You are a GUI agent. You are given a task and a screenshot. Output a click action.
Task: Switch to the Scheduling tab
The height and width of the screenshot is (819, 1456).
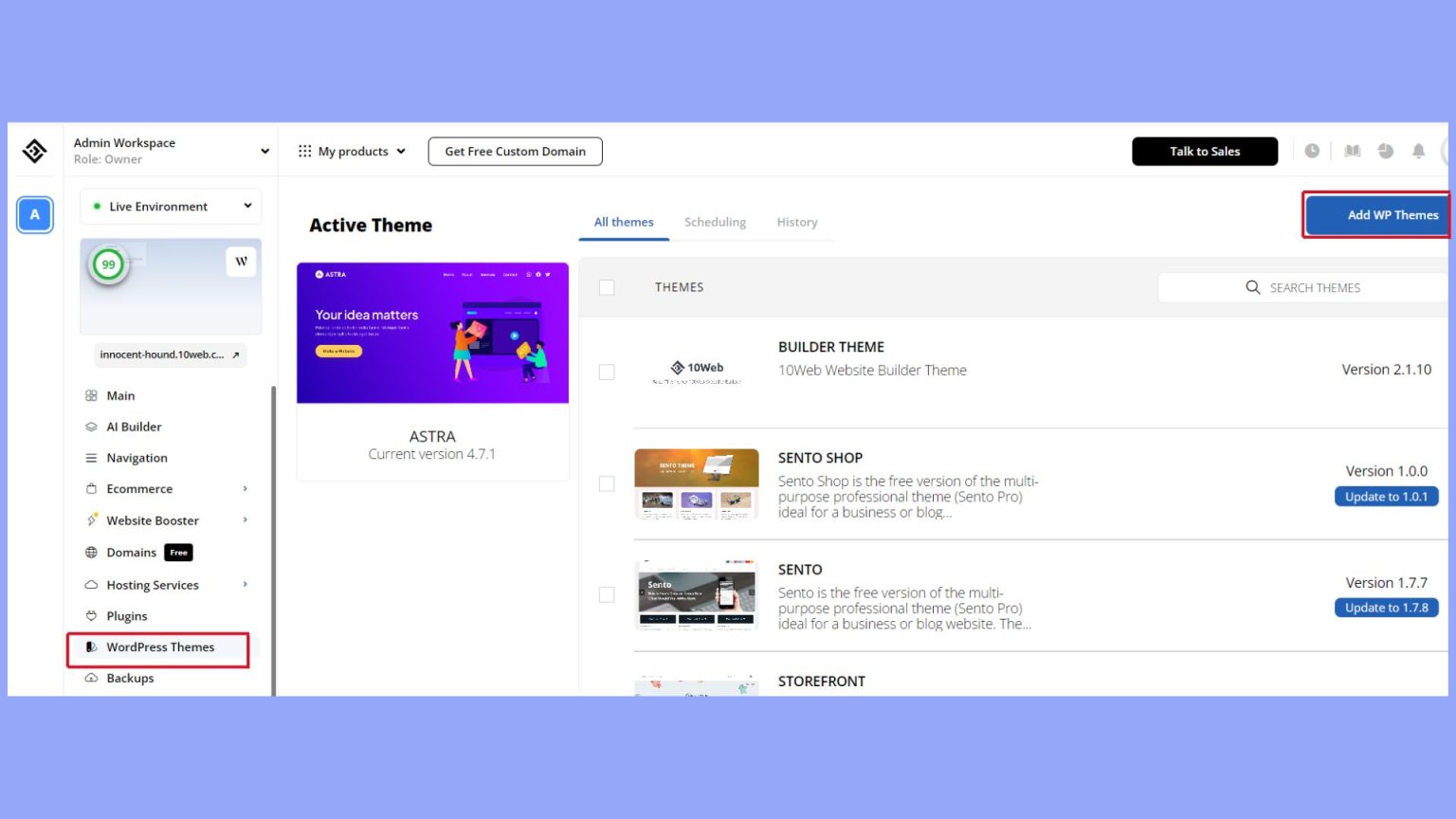[x=715, y=222]
